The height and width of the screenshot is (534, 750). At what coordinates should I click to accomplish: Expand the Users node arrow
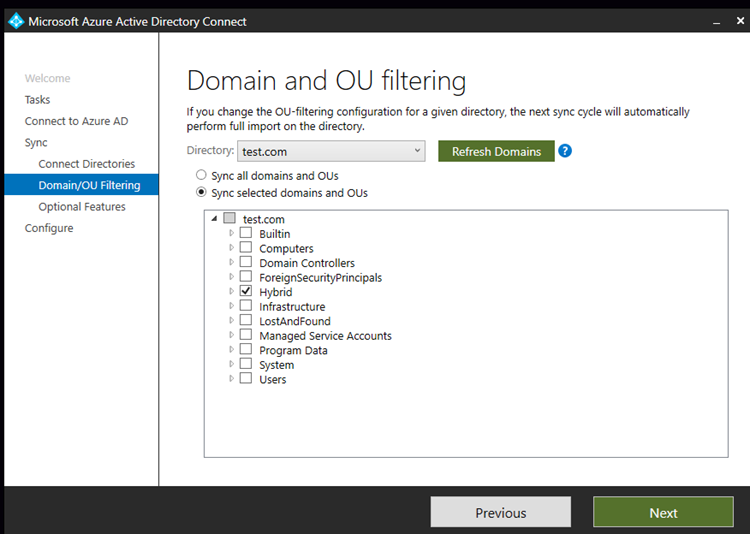(x=232, y=378)
